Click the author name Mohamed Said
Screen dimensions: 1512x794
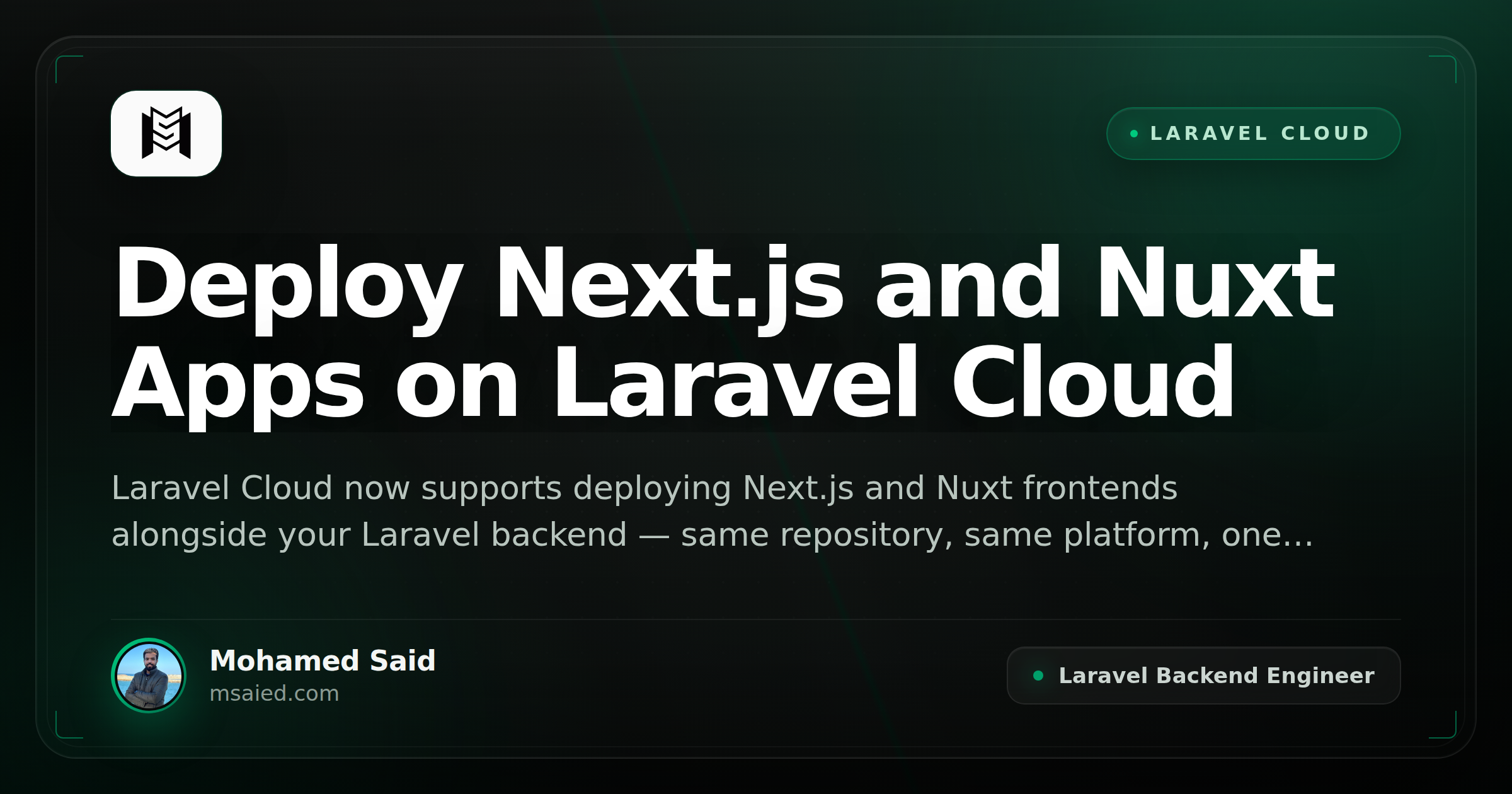(323, 660)
